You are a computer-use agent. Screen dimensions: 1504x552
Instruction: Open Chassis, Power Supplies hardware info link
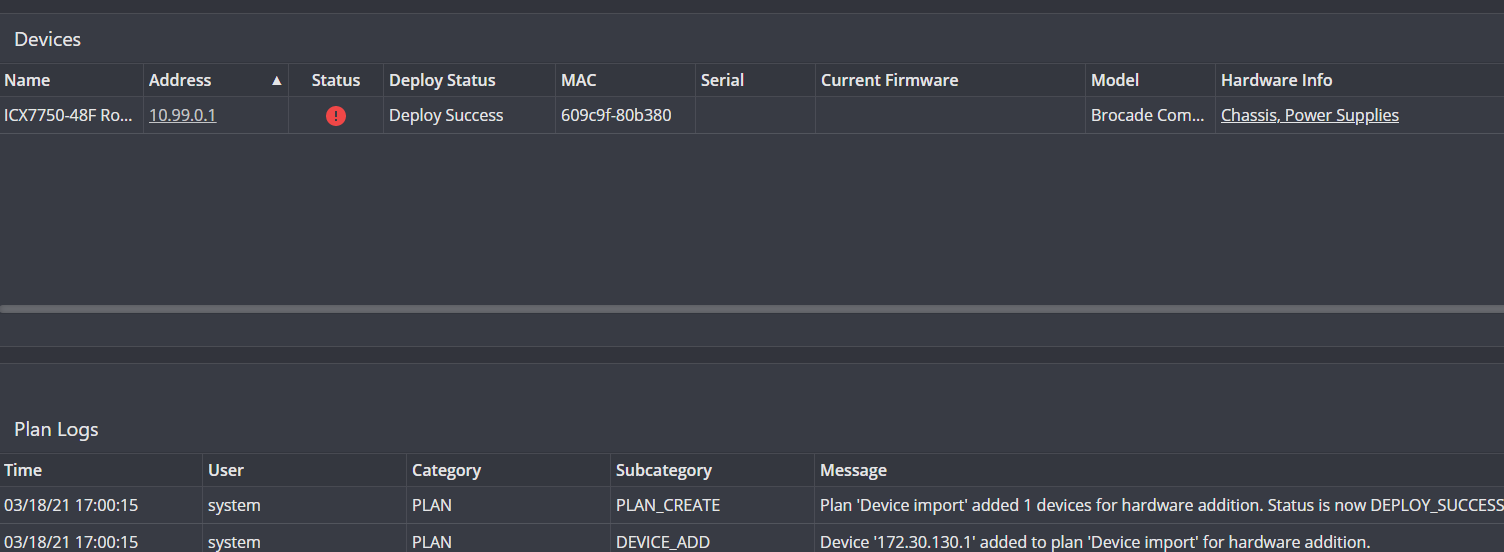click(x=1309, y=116)
